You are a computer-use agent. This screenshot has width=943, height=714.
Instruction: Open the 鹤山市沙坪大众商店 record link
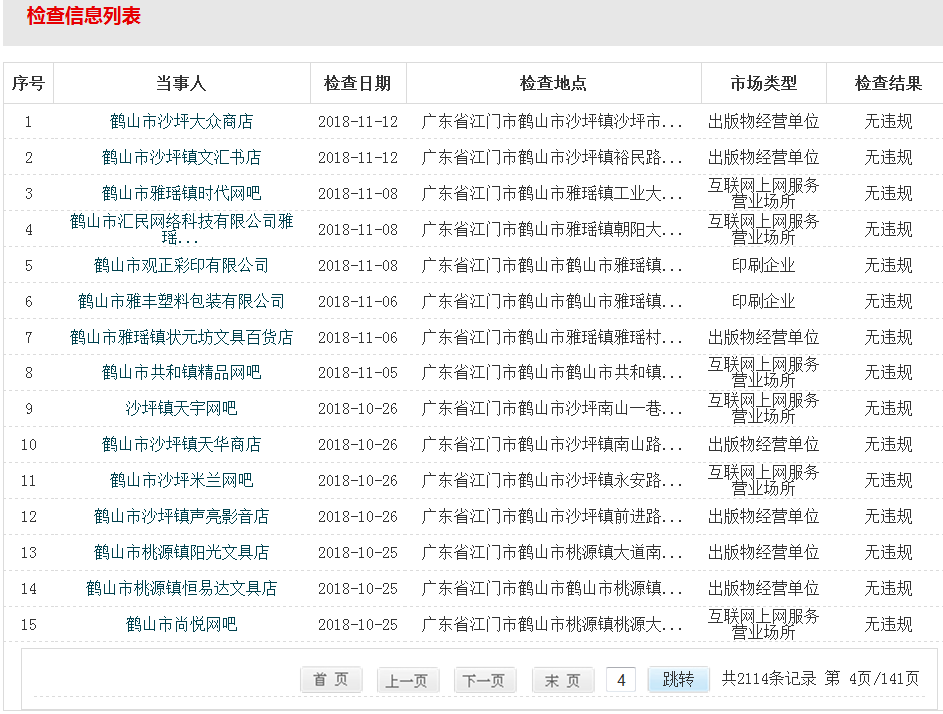pos(181,121)
